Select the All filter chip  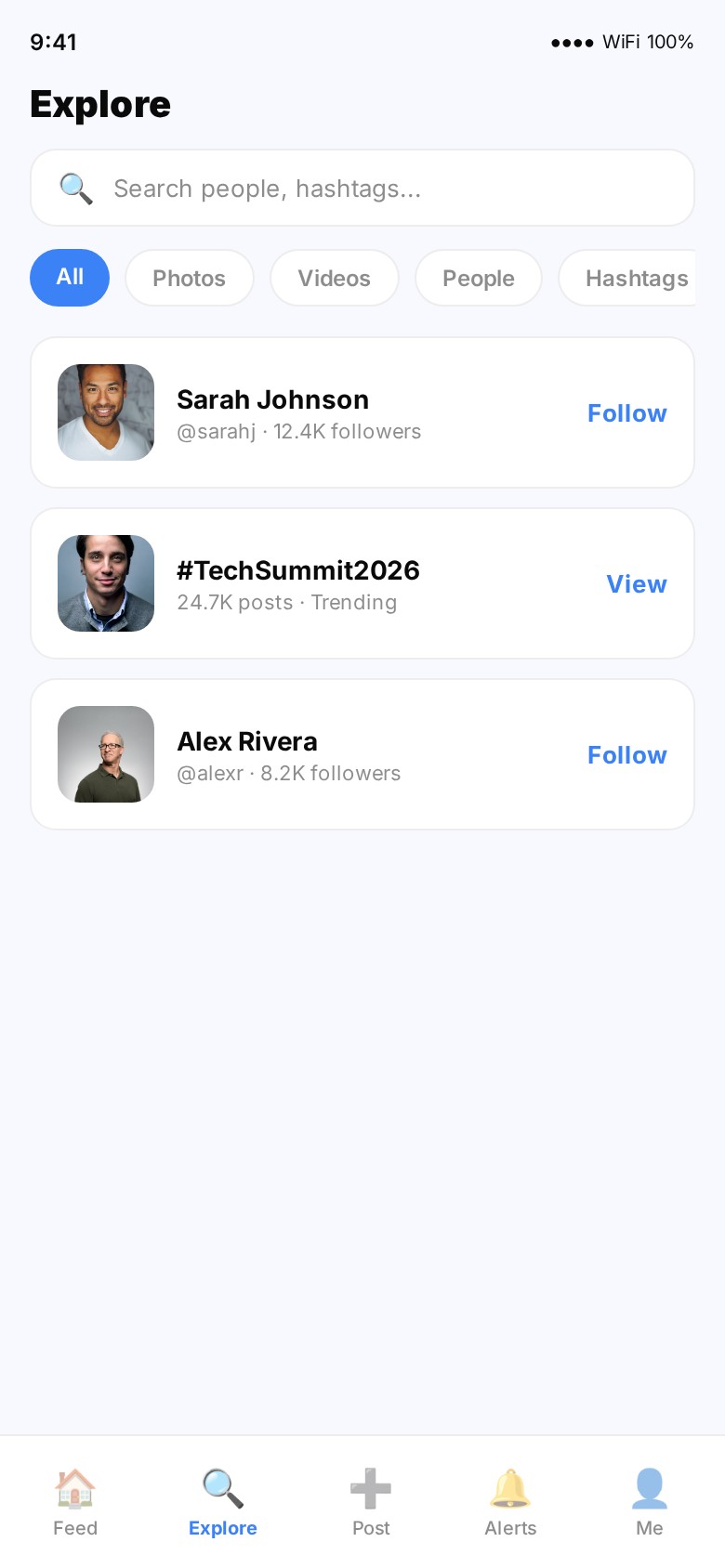[70, 278]
